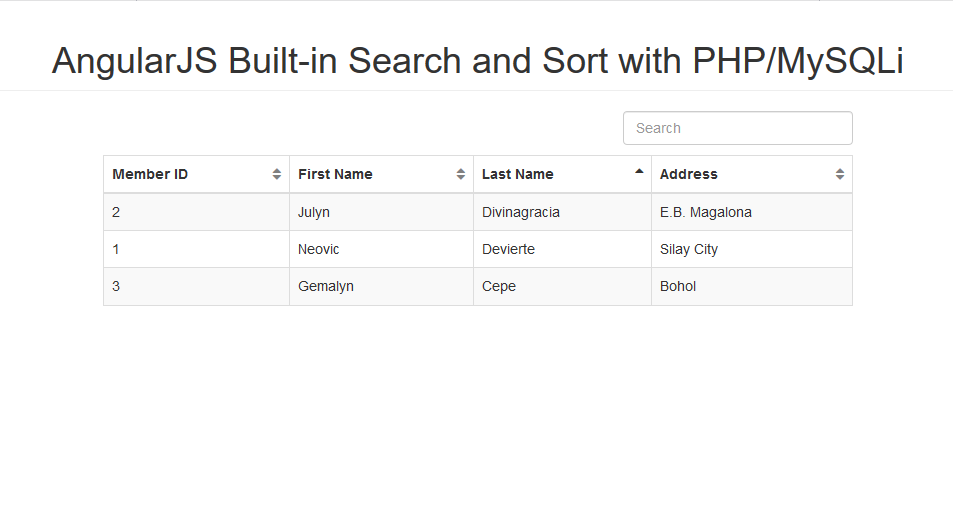Reverse the Last Name column sorting

(562, 174)
